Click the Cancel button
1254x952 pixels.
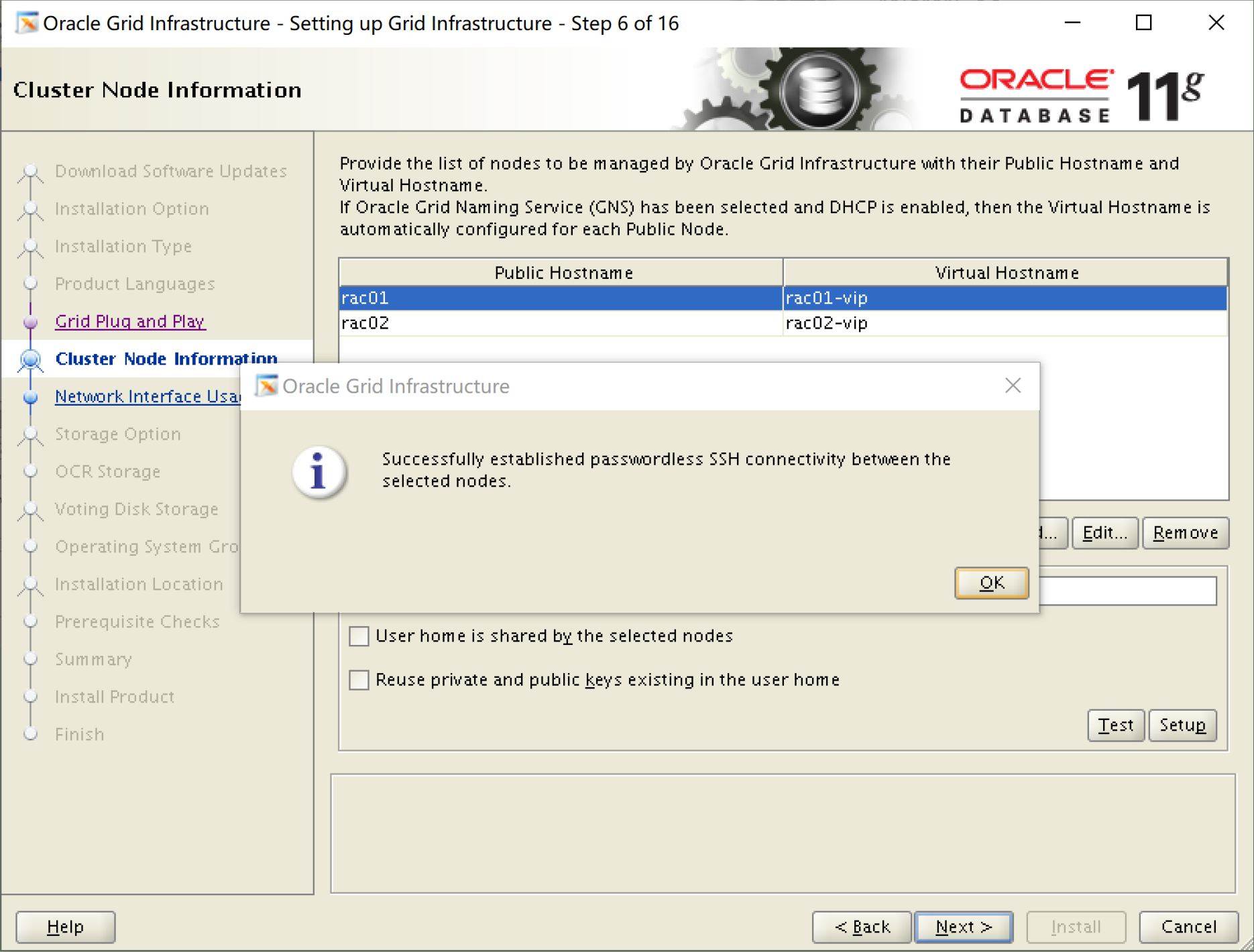(x=1188, y=927)
